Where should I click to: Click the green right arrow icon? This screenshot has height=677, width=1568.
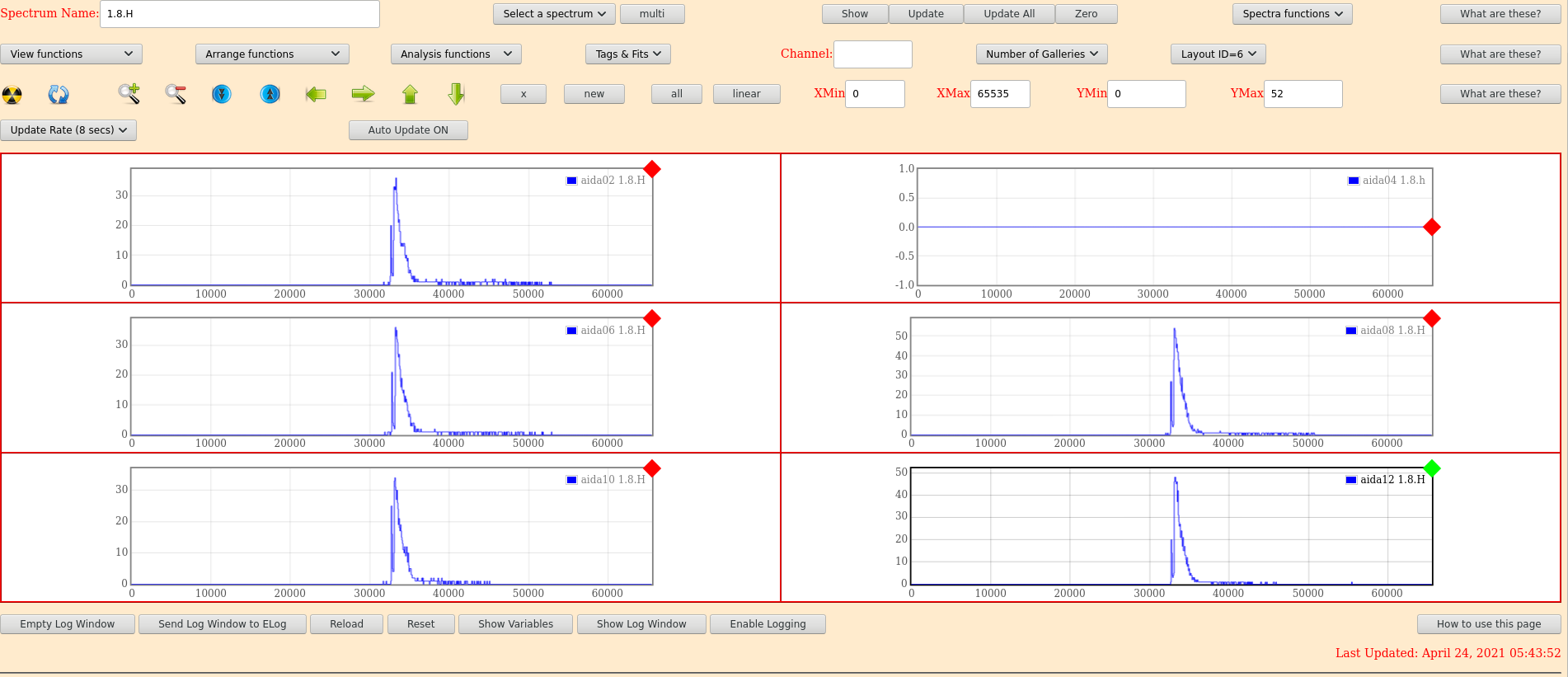click(x=363, y=94)
